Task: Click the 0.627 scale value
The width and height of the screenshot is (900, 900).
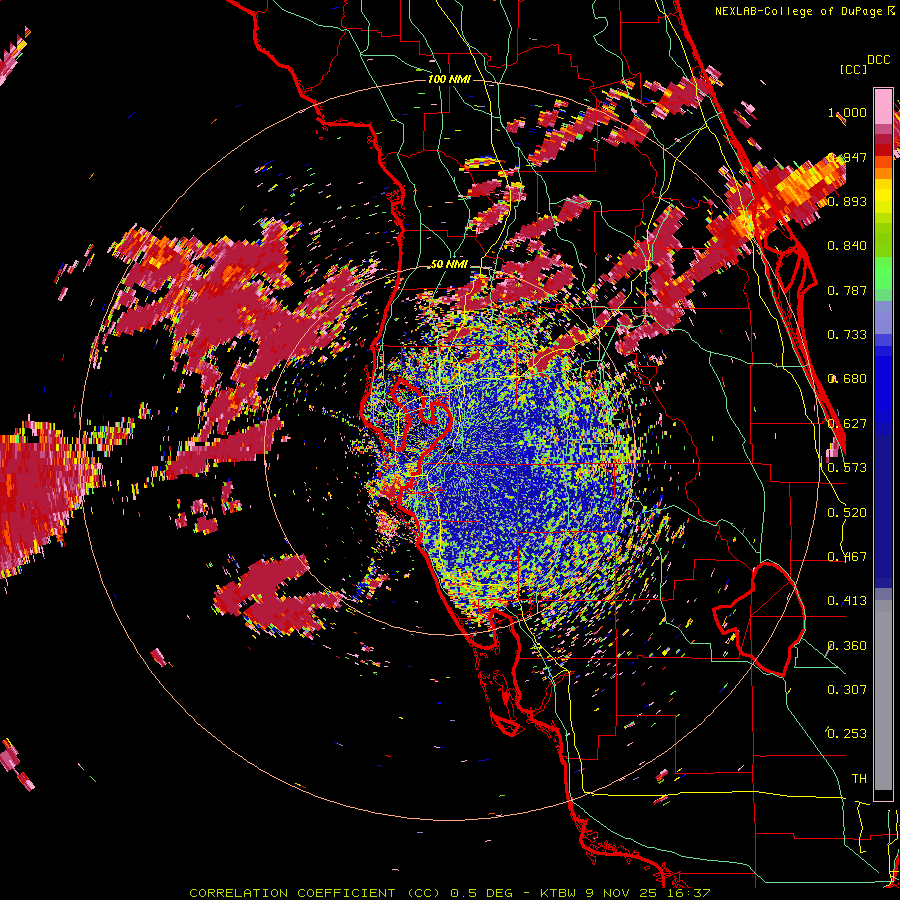Action: (847, 424)
